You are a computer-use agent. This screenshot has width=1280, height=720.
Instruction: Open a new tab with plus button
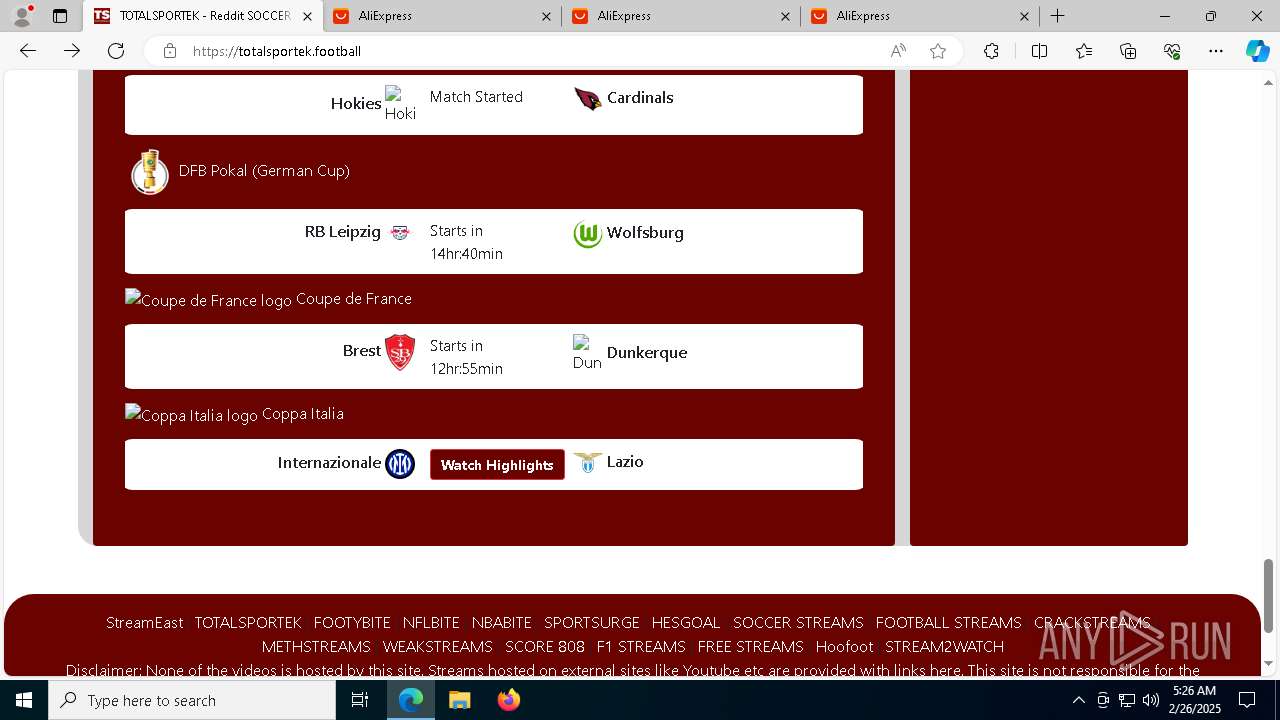[1058, 16]
